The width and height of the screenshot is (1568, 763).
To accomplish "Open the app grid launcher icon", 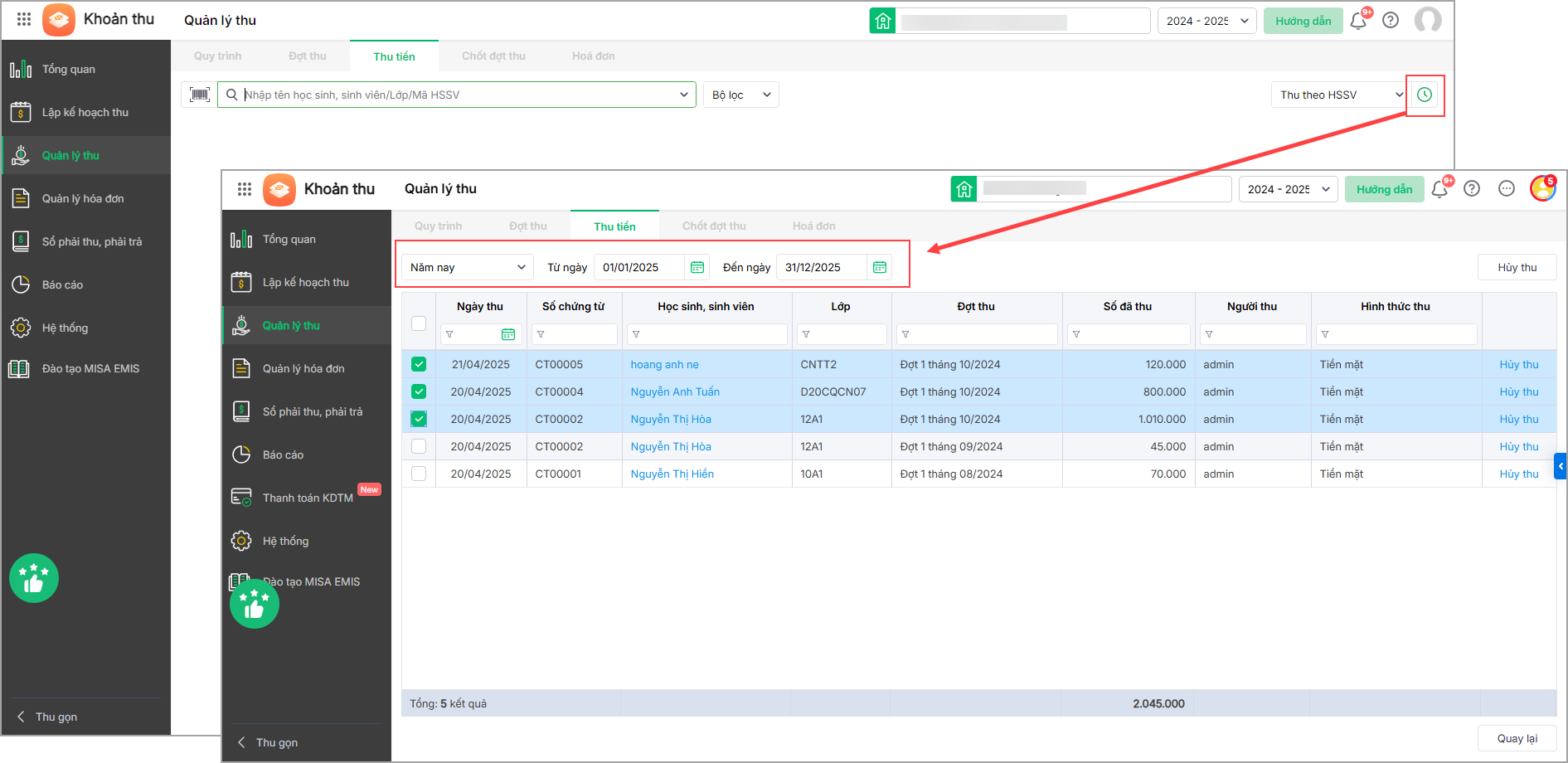I will click(x=244, y=189).
